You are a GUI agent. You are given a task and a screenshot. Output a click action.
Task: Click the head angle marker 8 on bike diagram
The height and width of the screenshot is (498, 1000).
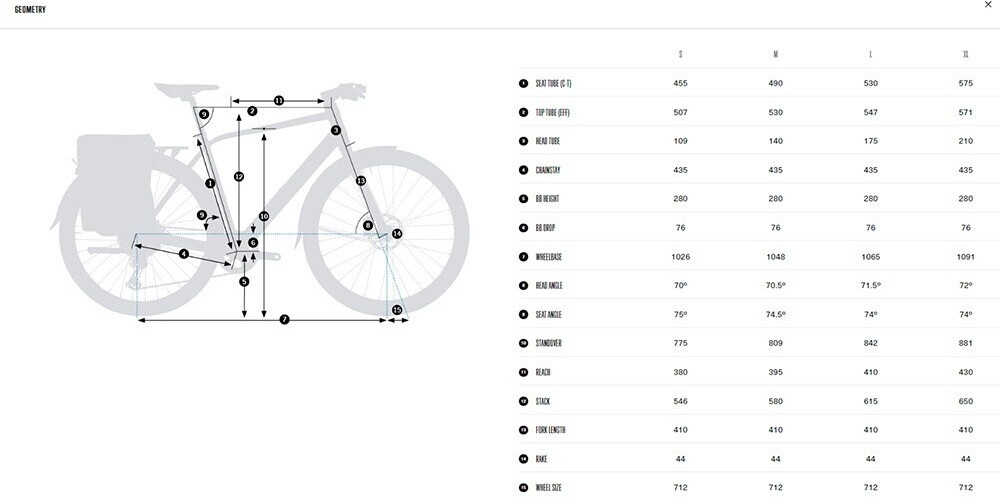[367, 225]
